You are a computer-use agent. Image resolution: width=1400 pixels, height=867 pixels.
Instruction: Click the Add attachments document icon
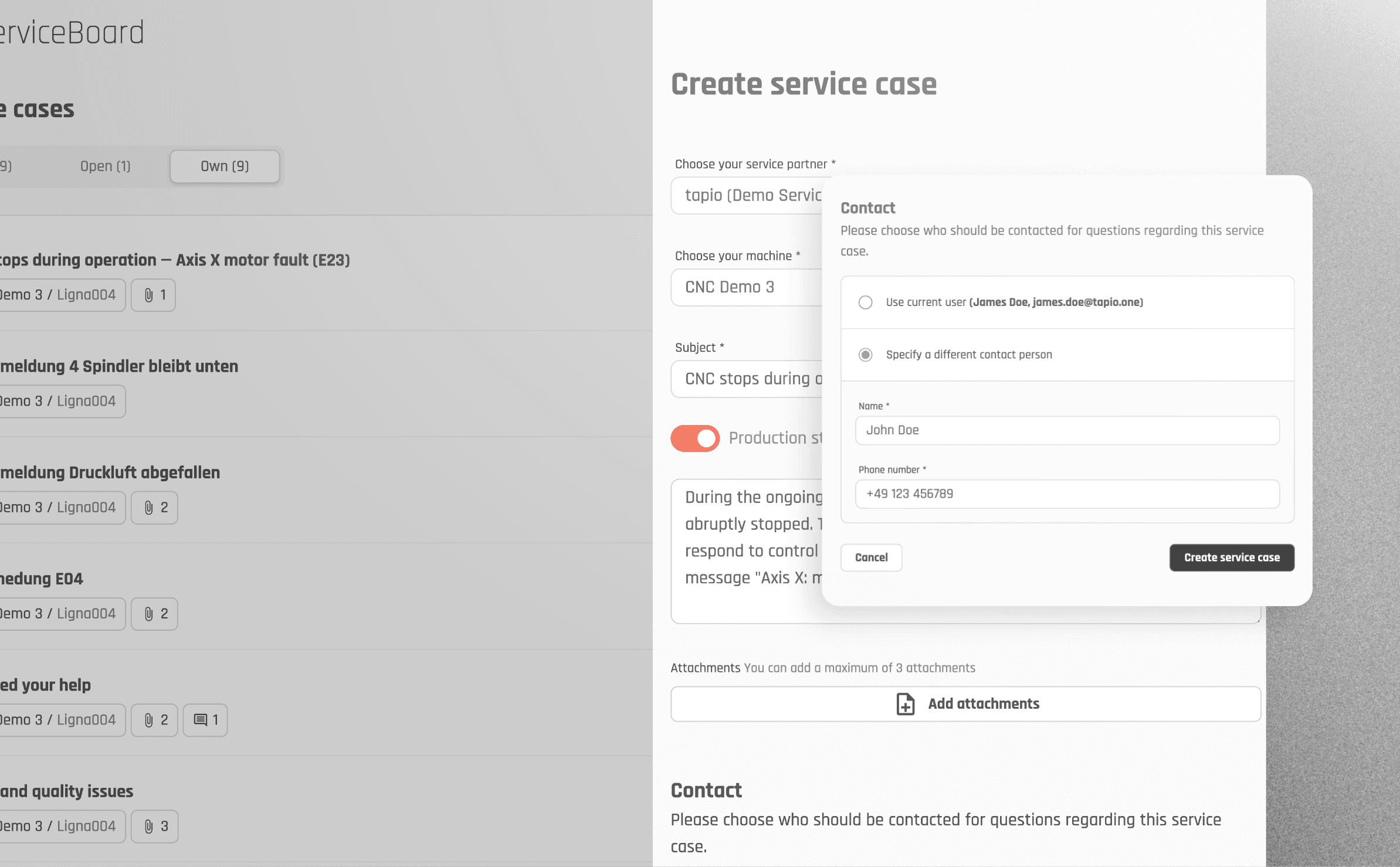pyautogui.click(x=905, y=704)
